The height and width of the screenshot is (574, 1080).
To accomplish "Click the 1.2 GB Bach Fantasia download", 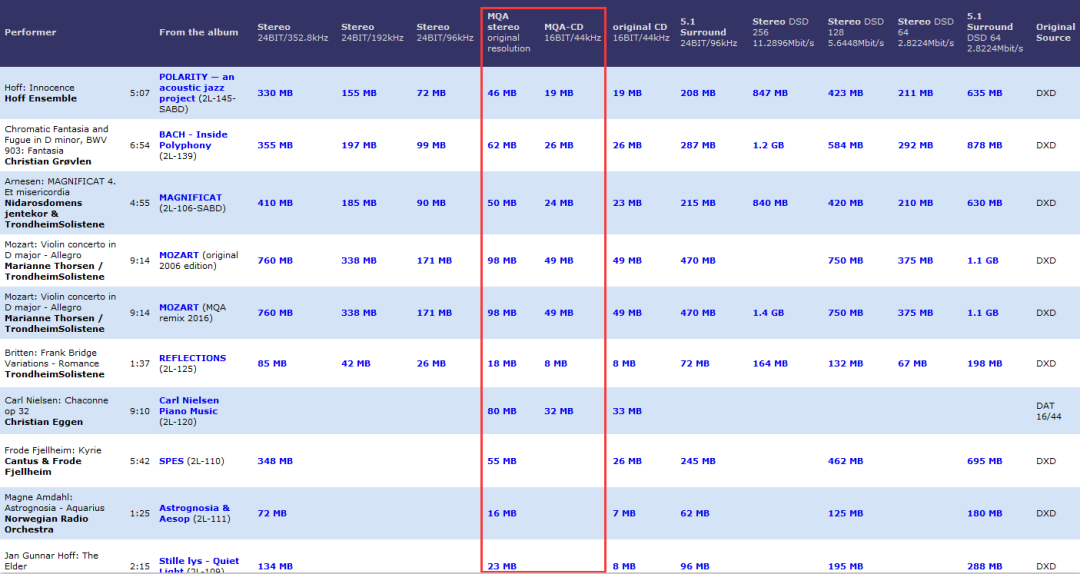I will [x=767, y=145].
